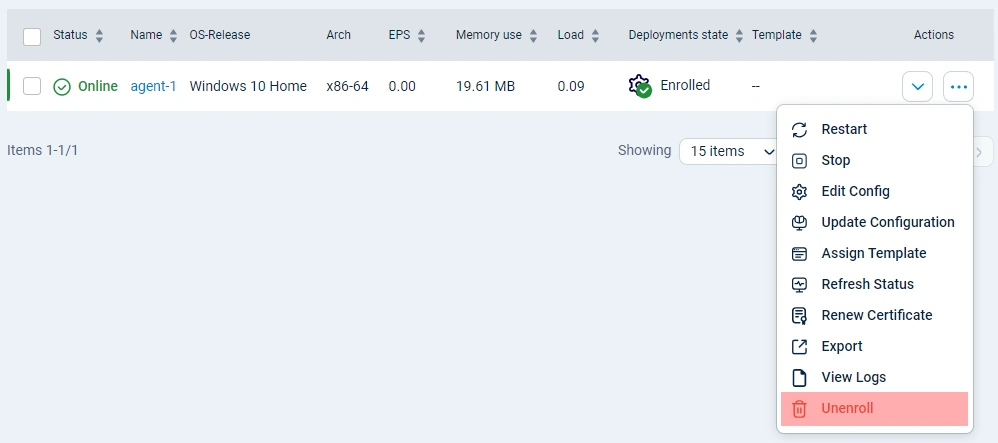Click the Stop icon in the menu
Viewport: 998px width, 443px height.
tap(799, 161)
